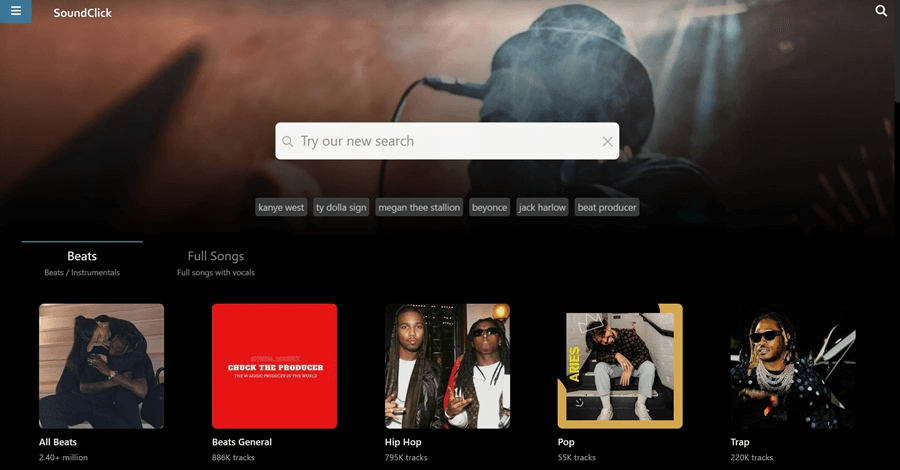Click the '886K tracks' count text
Viewport: 900px width, 470px height.
tap(233, 457)
